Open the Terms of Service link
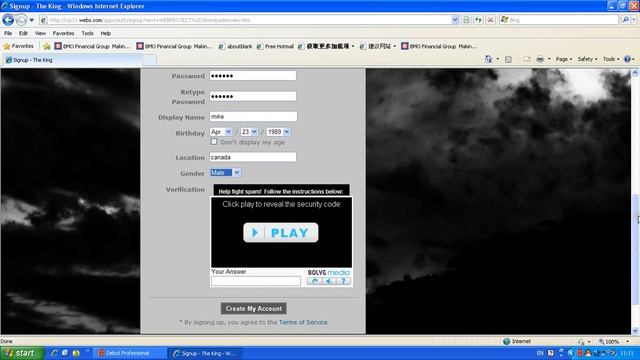 pos(303,322)
